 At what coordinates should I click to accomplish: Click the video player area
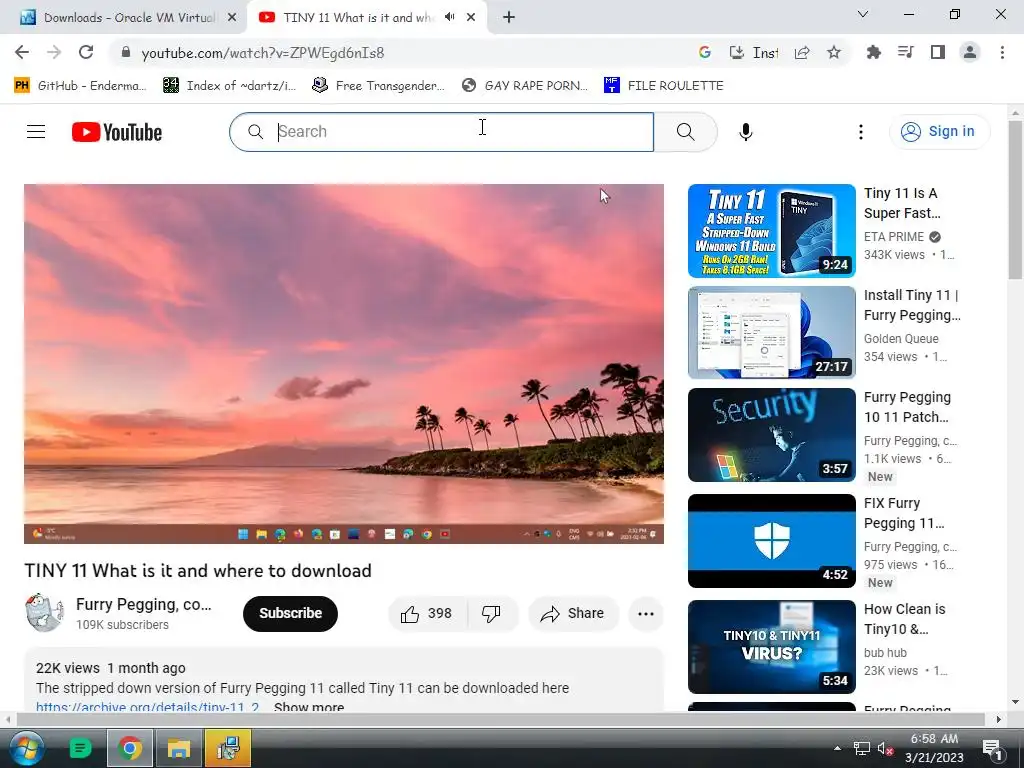point(344,363)
